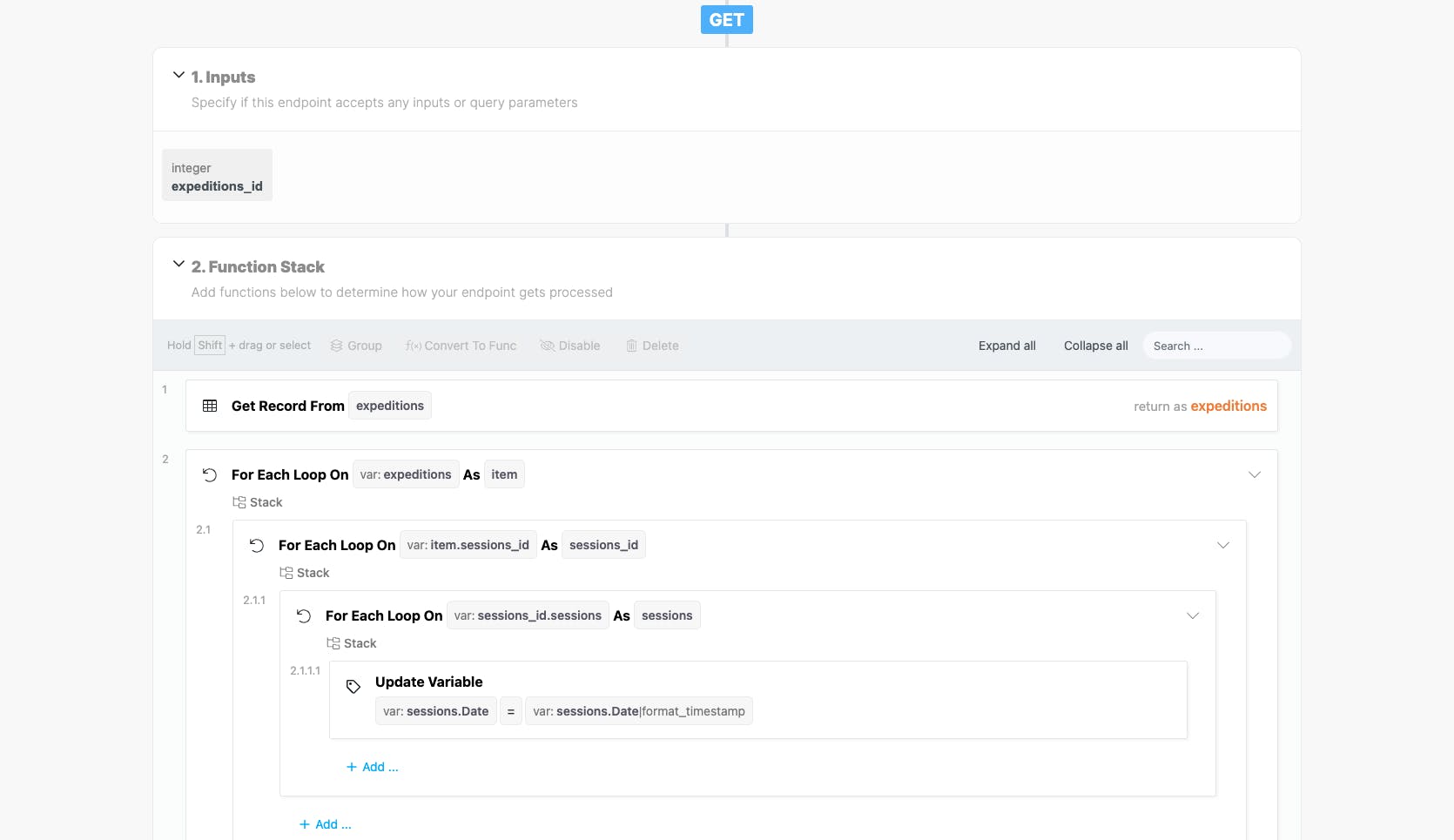Screen dimensions: 1454x840
Task: Click Collapse all
Action: coord(1095,346)
